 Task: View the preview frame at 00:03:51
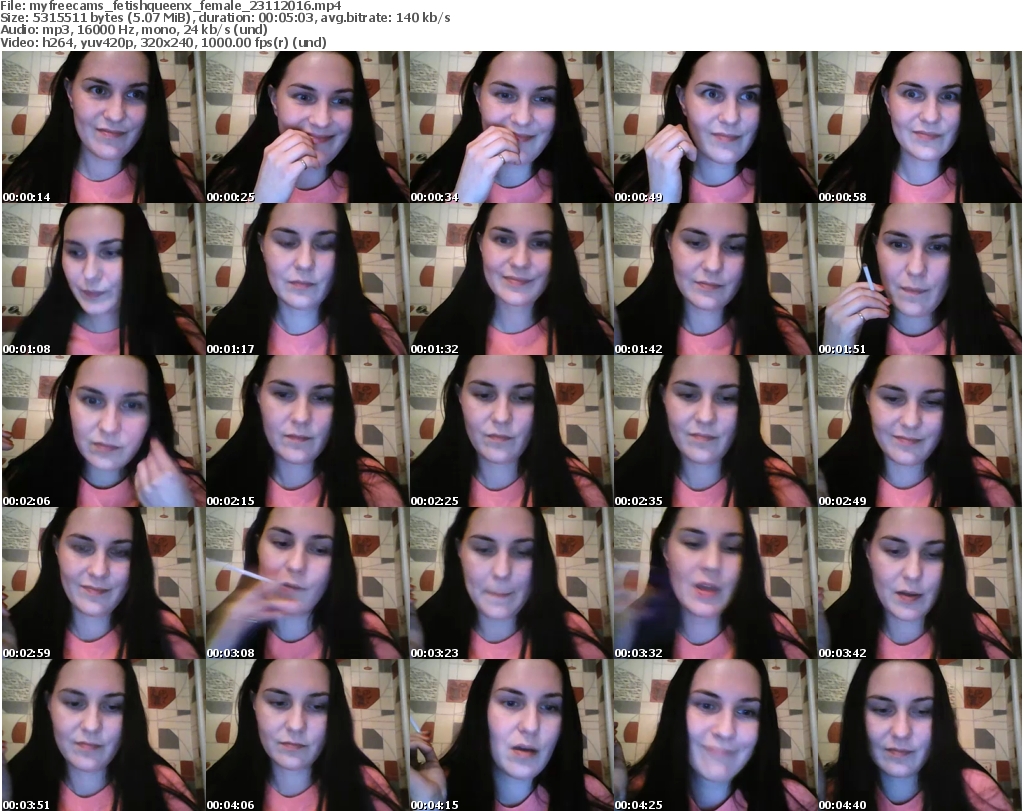point(103,735)
